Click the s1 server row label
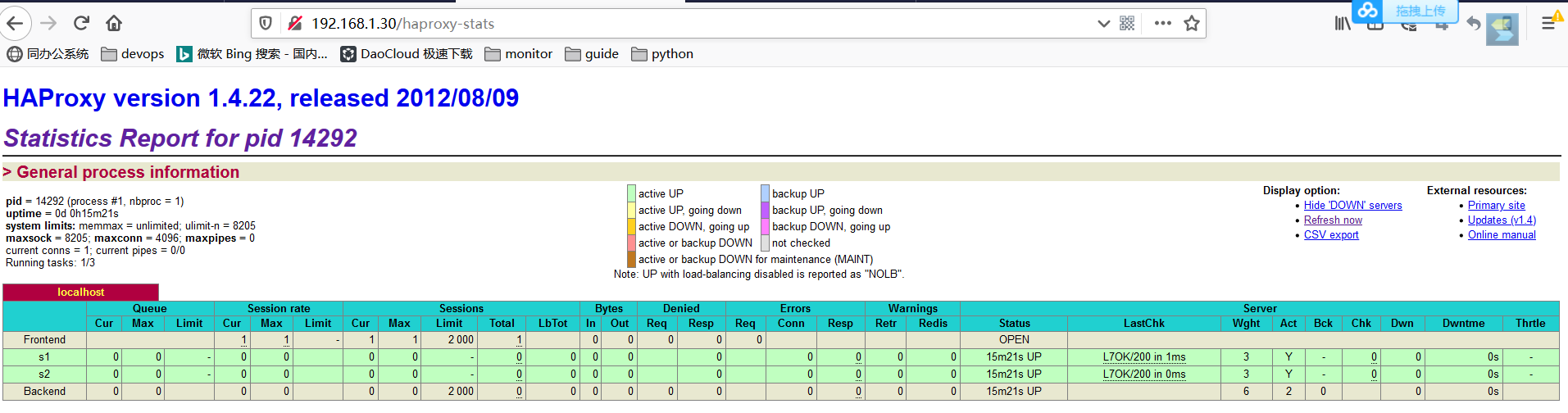Screen dimensions: 1568x413 [x=44, y=357]
